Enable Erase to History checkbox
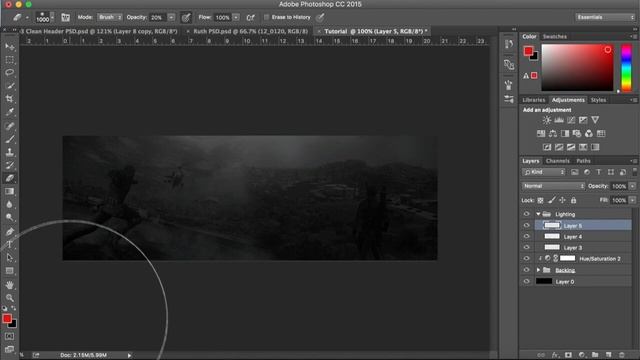This screenshot has height=360, width=640. (x=267, y=17)
